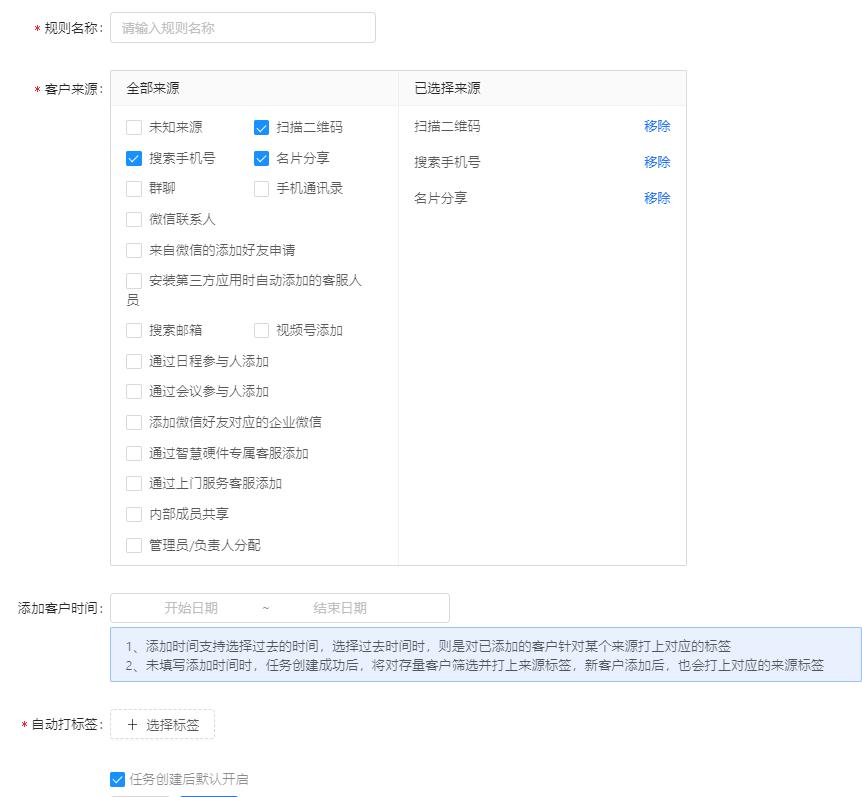Viewport: 862px width, 797px height.
Task: Click the 选择标签 button to add tags
Action: click(162, 724)
